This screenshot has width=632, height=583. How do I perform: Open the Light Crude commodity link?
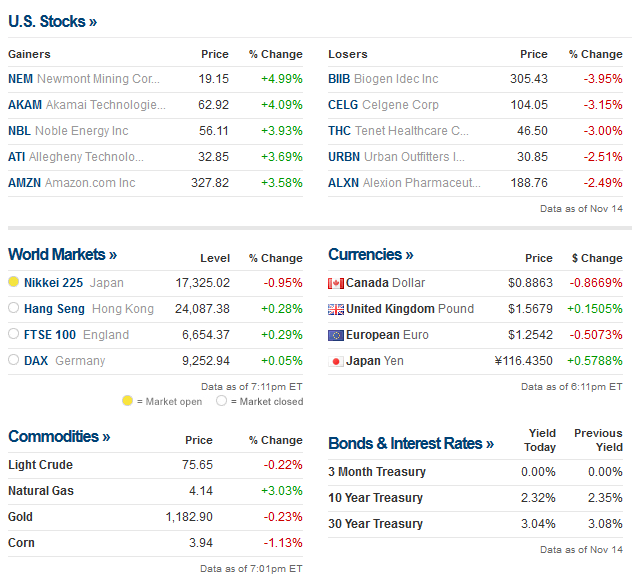(x=40, y=465)
